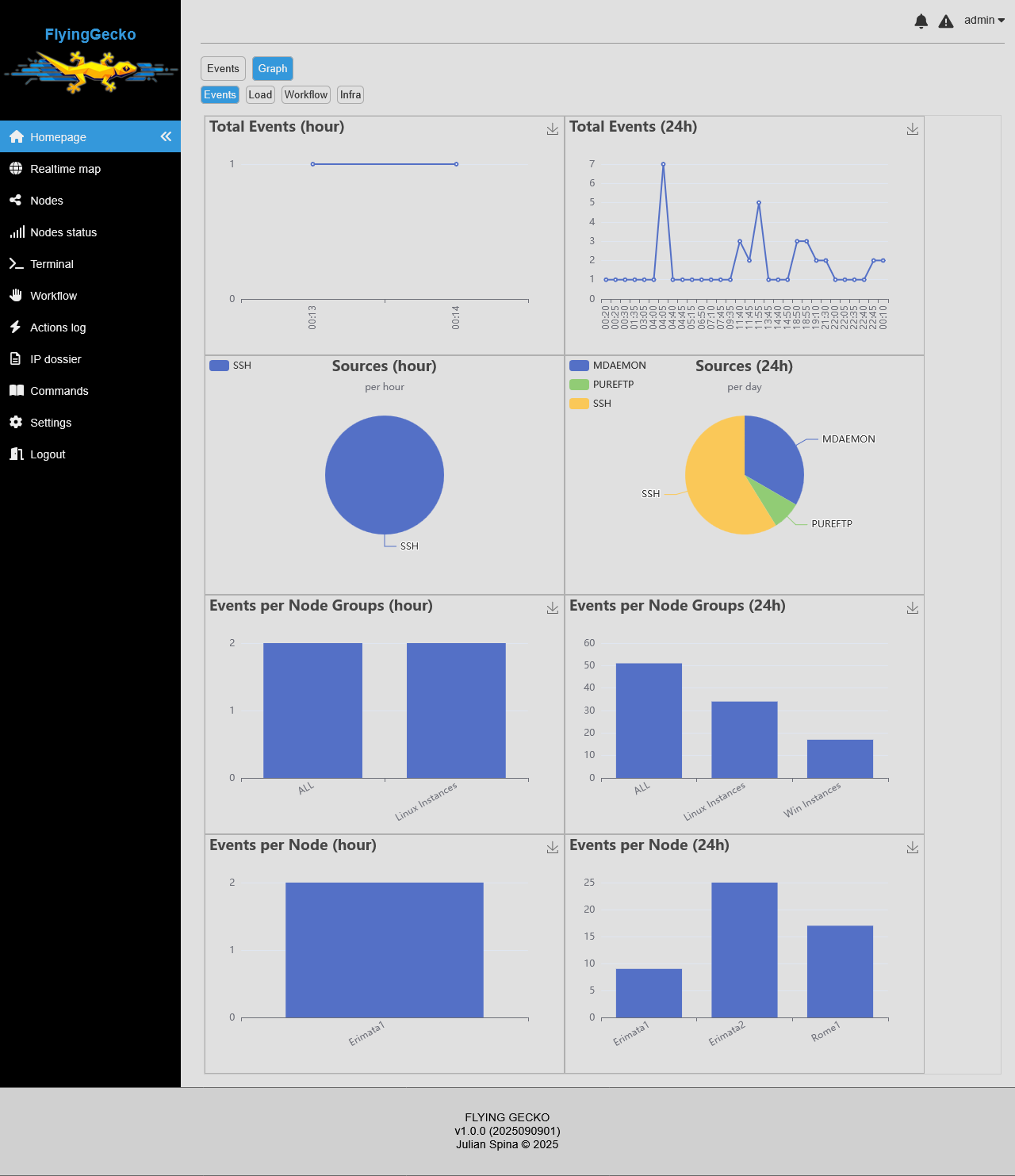The width and height of the screenshot is (1015, 1176).
Task: Toggle MDAEMON legend in Sources (24h)
Action: 608,366
